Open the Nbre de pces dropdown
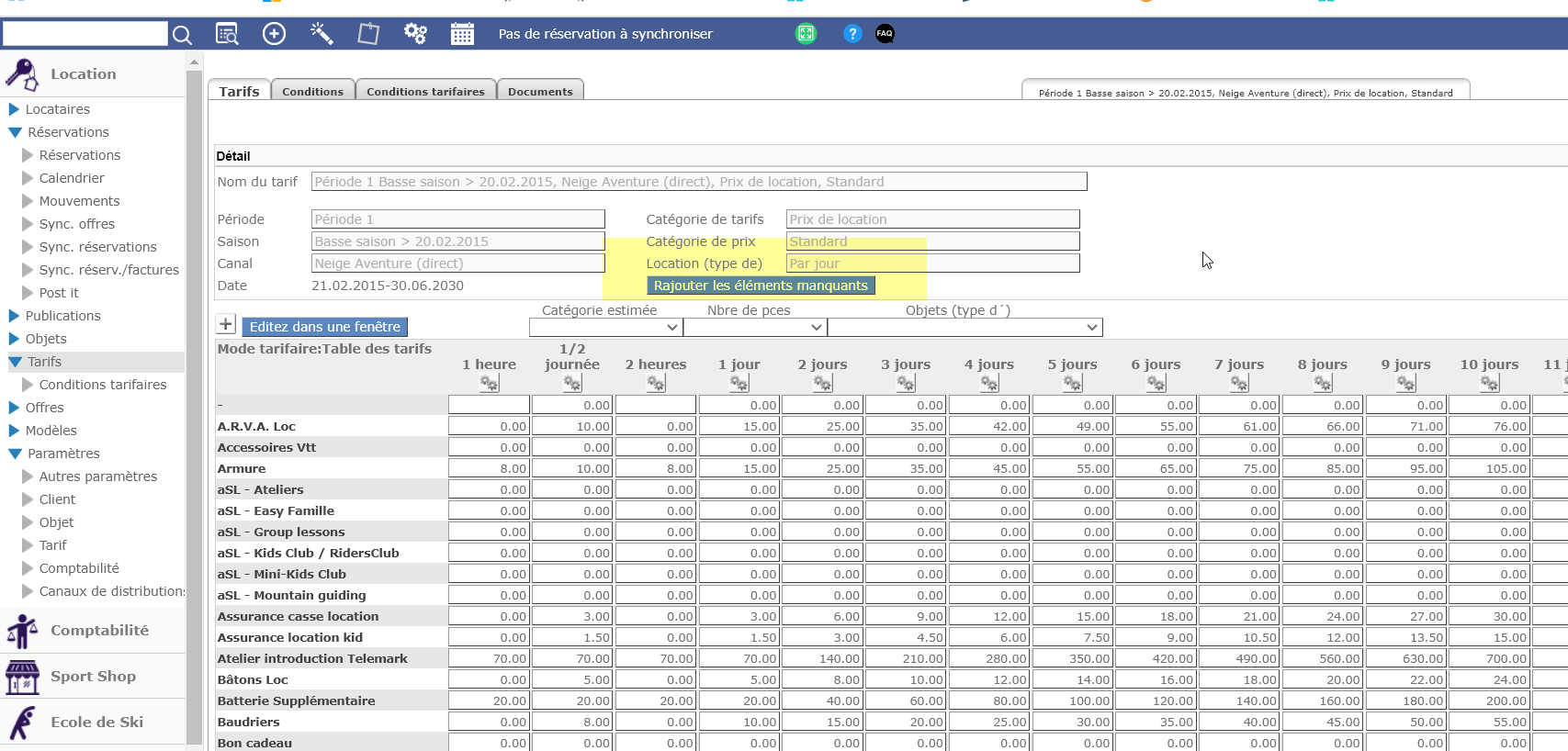Viewport: 1568px width, 751px height. click(754, 327)
